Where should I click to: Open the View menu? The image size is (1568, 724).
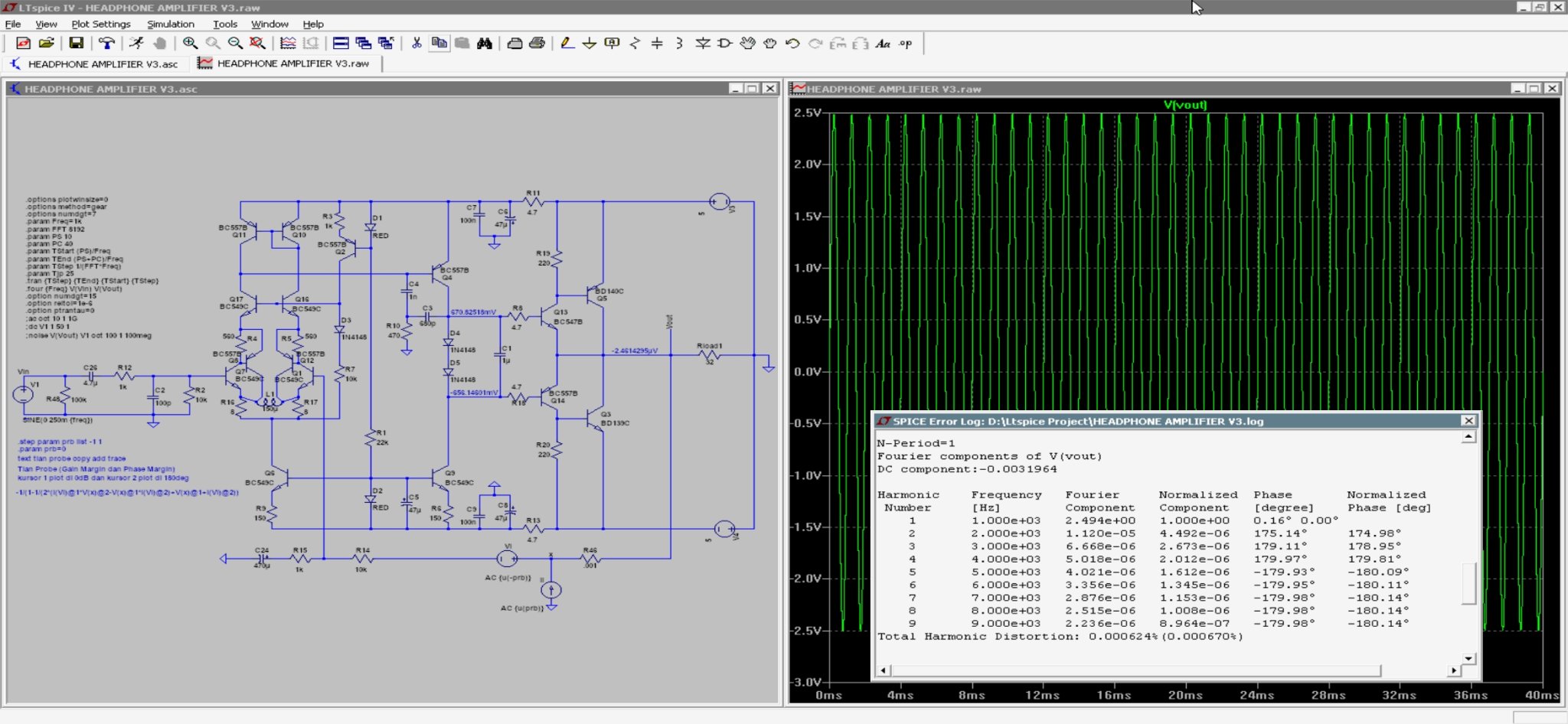coord(46,24)
